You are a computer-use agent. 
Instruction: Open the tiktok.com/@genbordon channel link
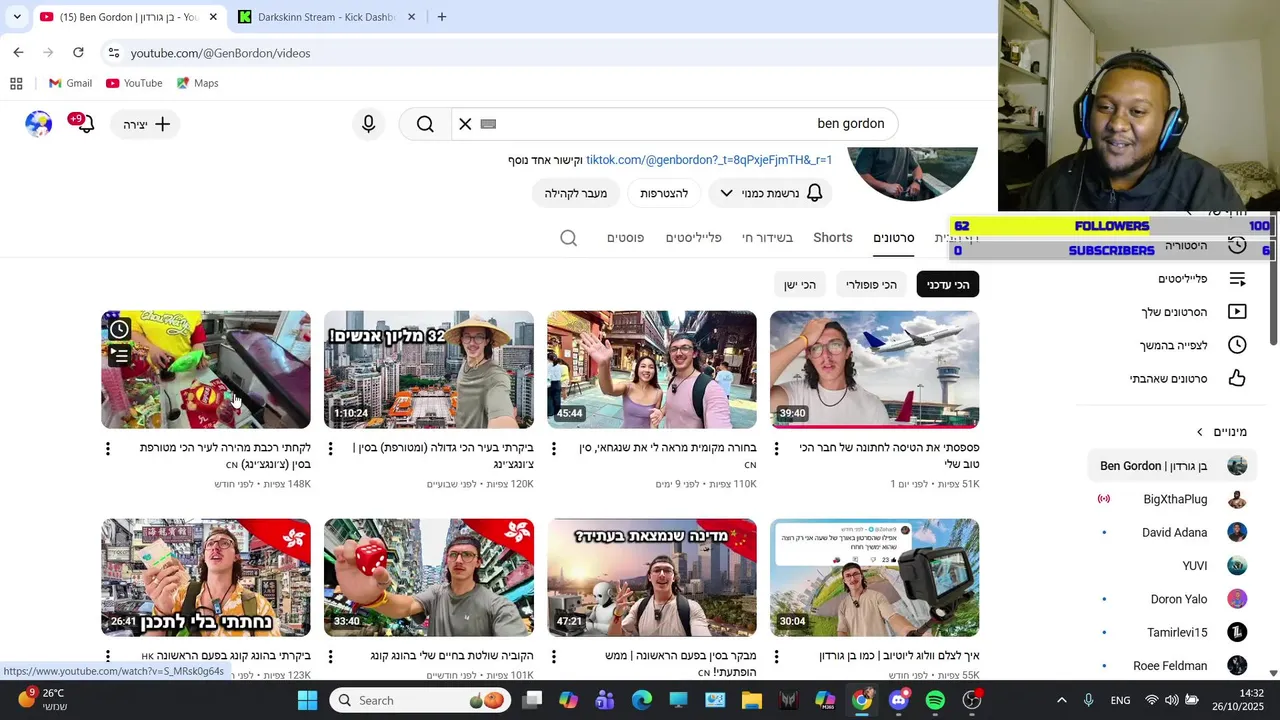pyautogui.click(x=709, y=160)
